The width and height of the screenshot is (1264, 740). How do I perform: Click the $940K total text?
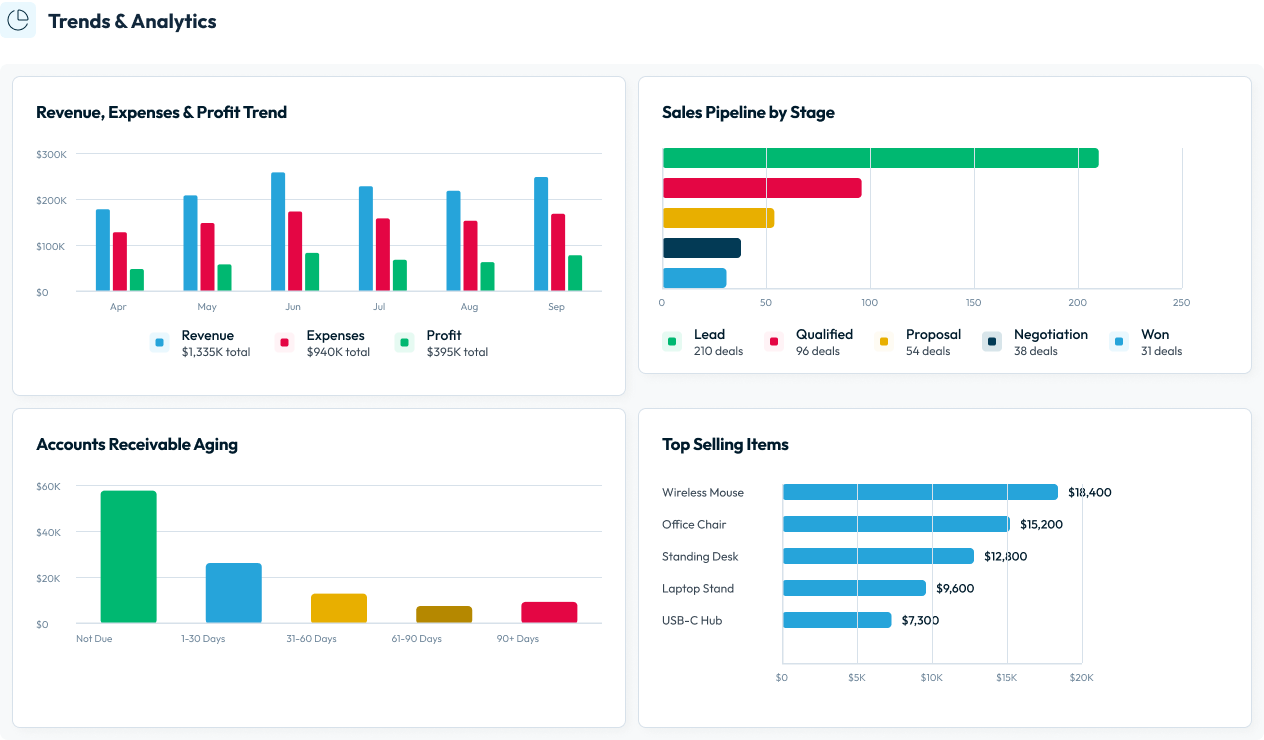point(338,352)
